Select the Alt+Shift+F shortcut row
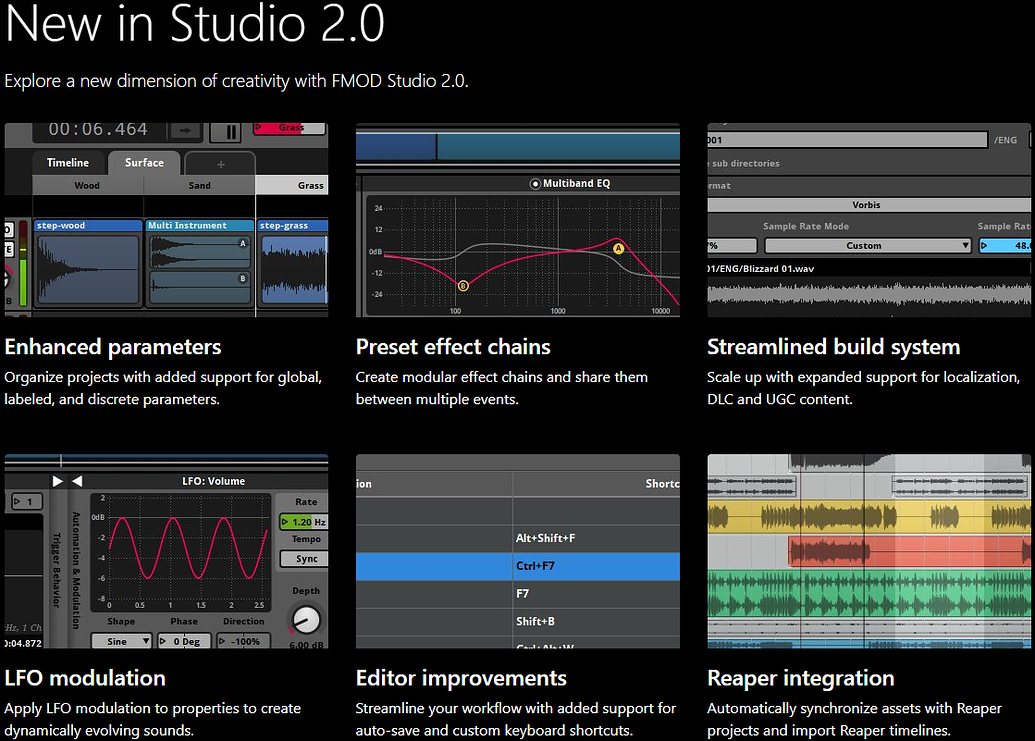Image resolution: width=1035 pixels, height=741 pixels. point(518,538)
